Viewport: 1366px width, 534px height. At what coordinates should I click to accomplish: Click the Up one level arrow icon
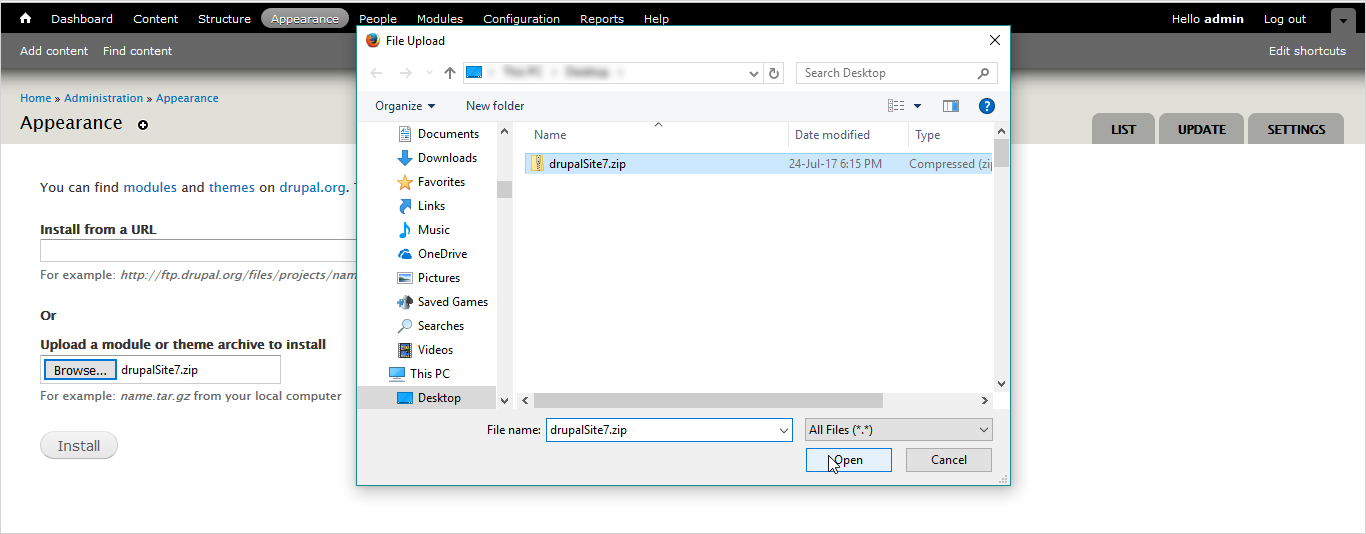[450, 73]
